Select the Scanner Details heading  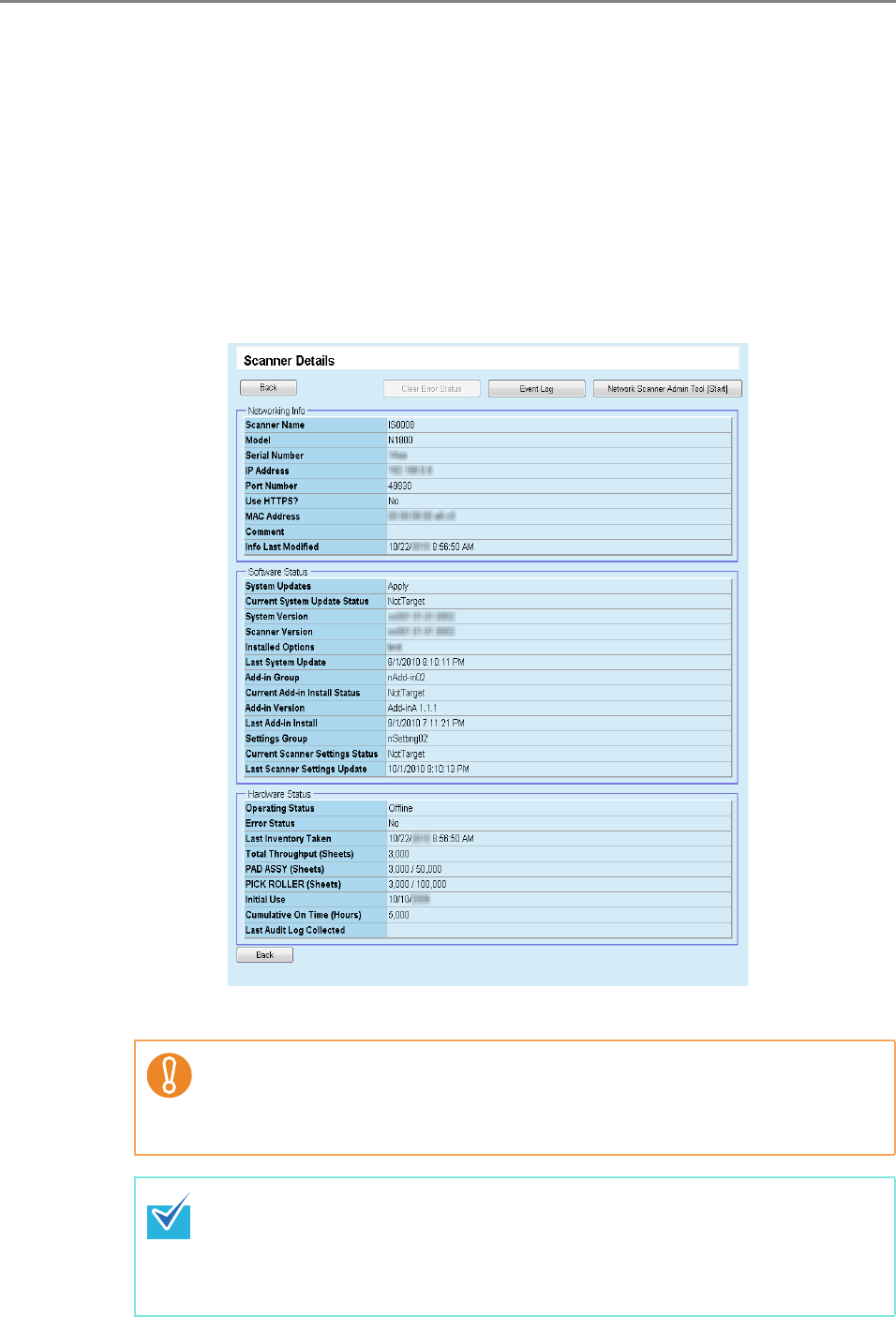(x=289, y=361)
